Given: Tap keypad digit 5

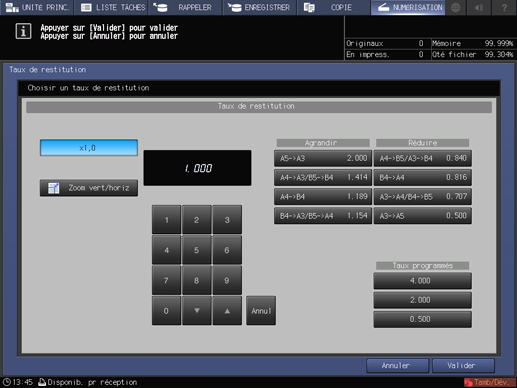Looking at the screenshot, I should 197,250.
